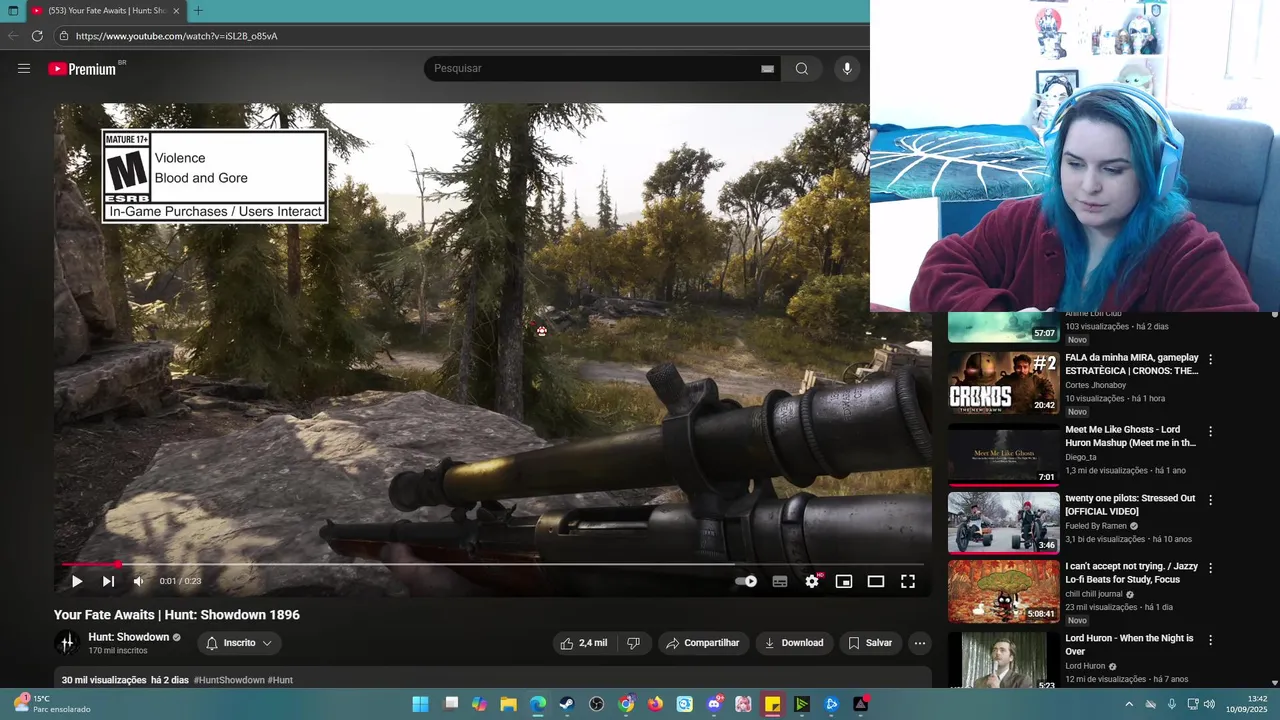Select the Your Fate Awaits browser tab

[106, 11]
